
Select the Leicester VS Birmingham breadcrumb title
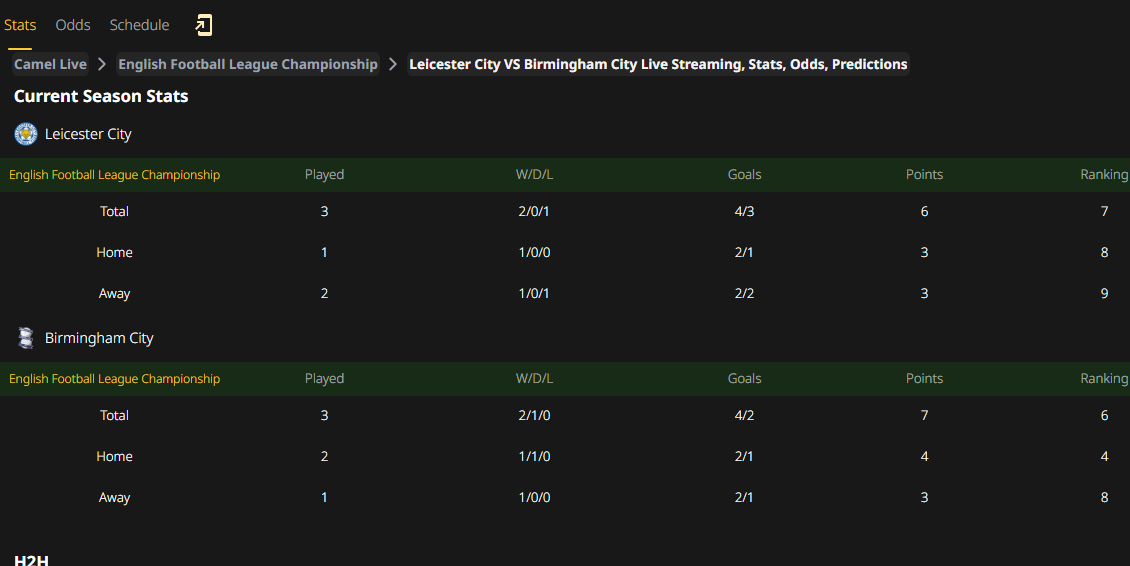658,64
